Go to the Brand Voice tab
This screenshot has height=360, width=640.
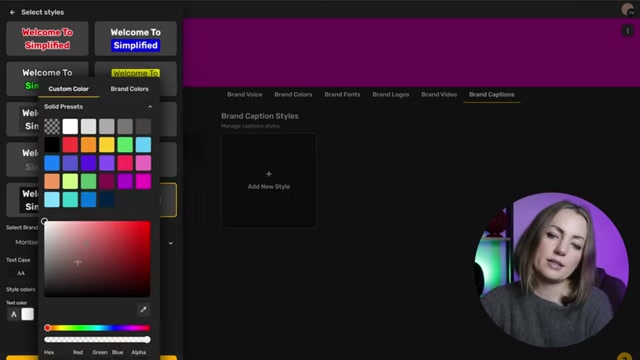coord(244,94)
